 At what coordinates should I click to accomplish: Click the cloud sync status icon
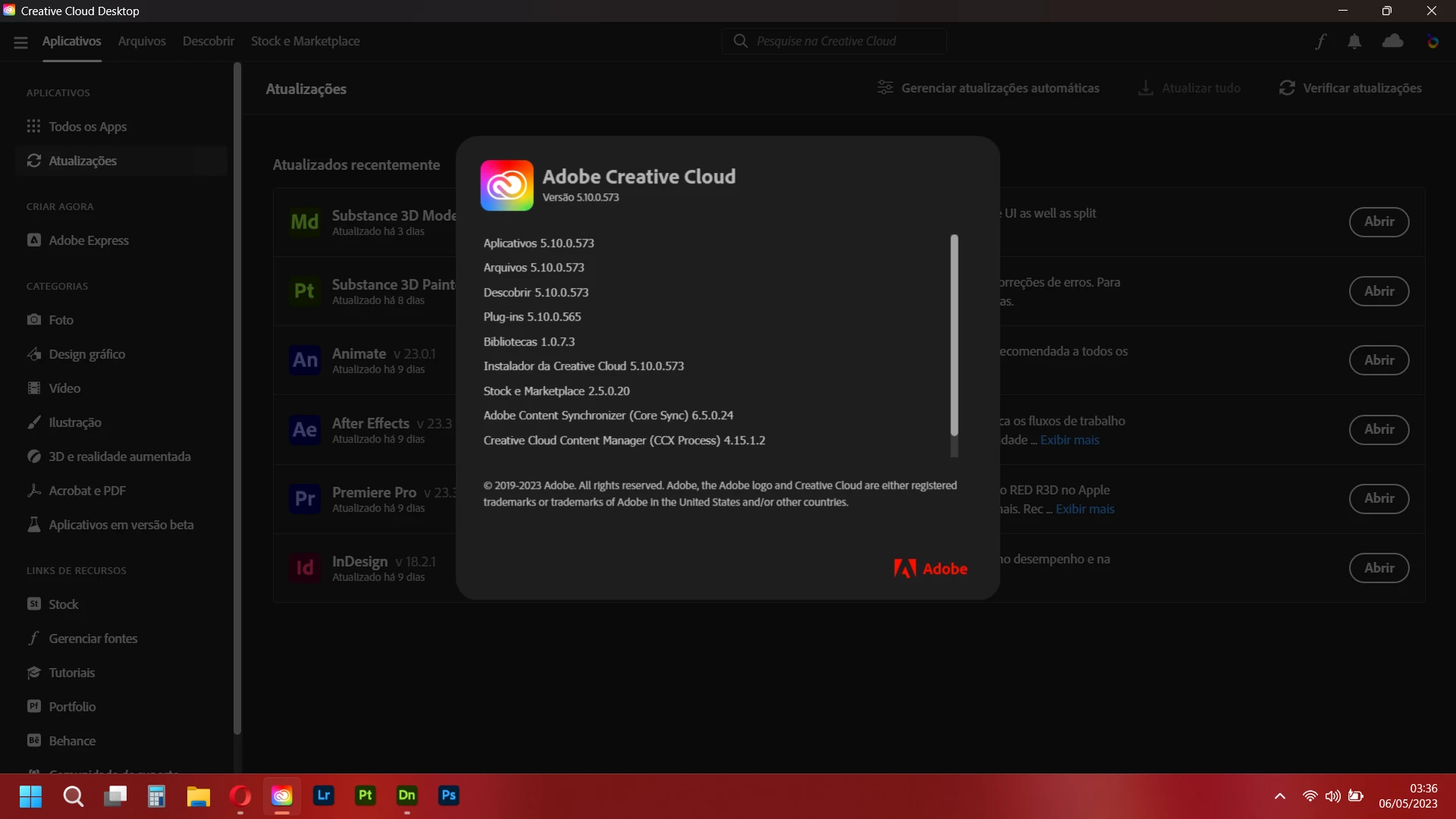1392,42
